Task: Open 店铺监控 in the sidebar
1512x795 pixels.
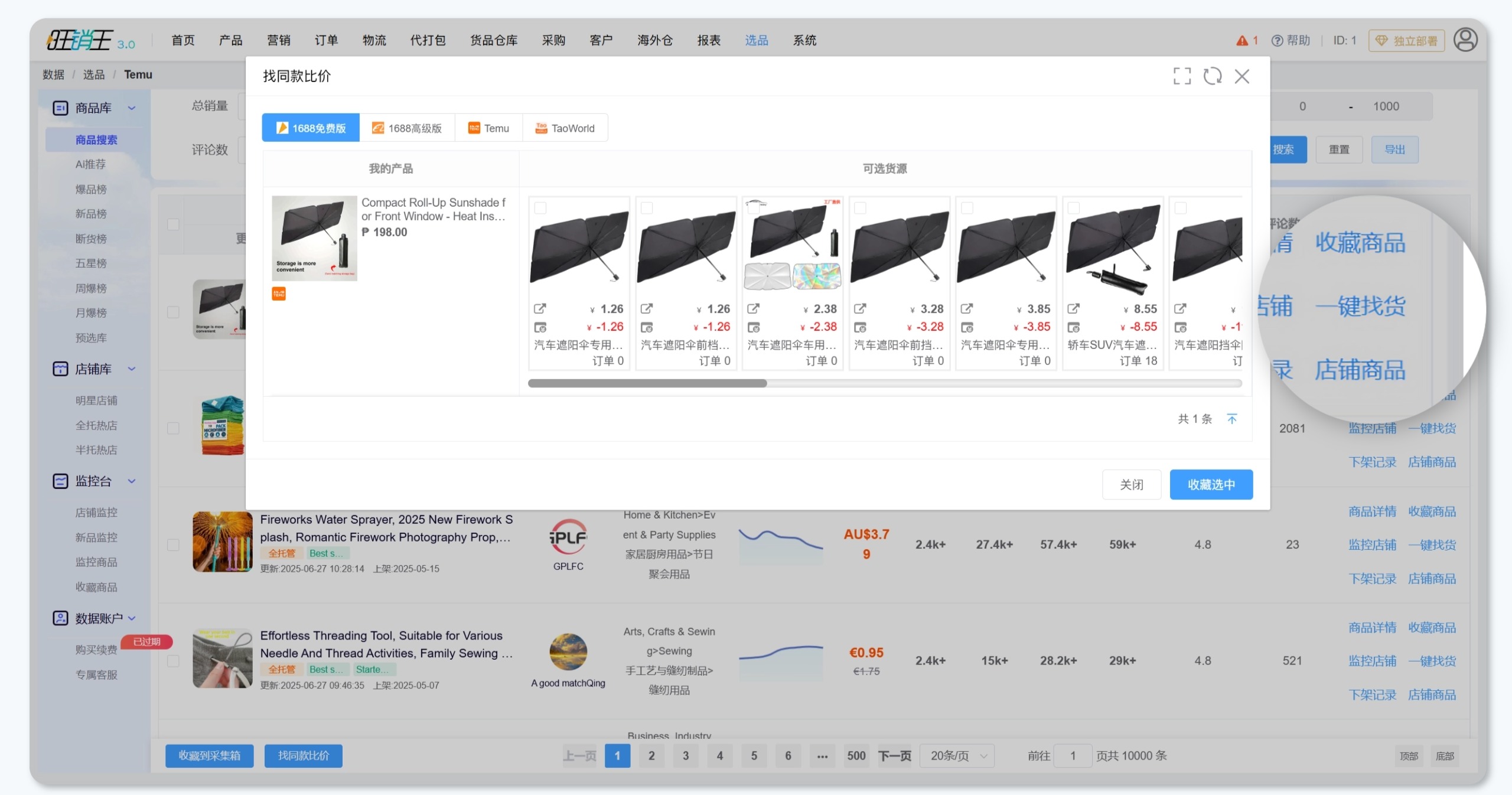Action: pyautogui.click(x=96, y=513)
